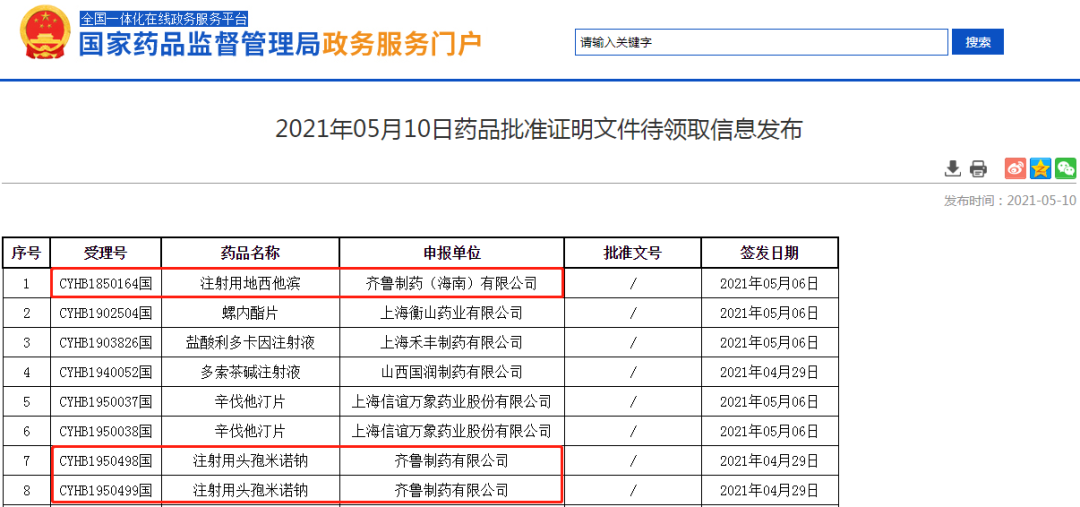
Task: Click sequence number 1 cell
Action: (x=26, y=283)
